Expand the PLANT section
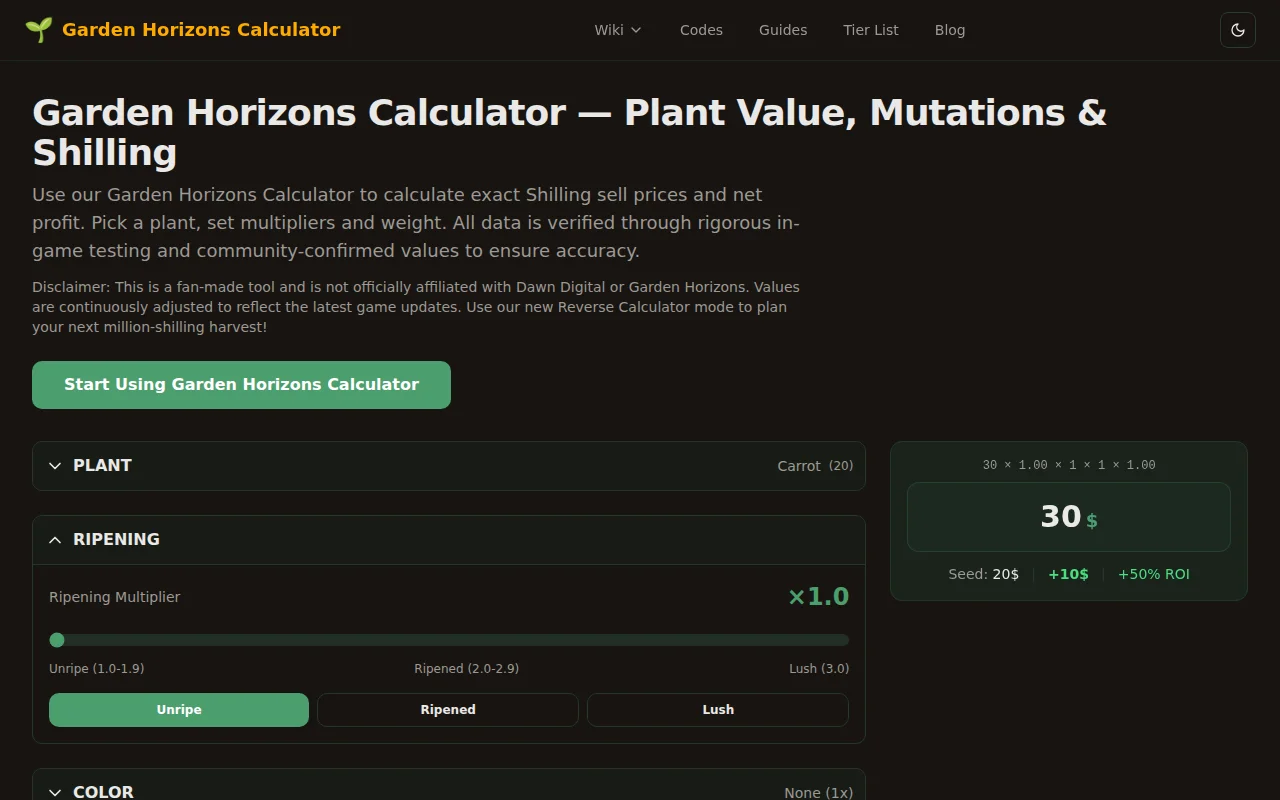This screenshot has width=1280, height=800. click(449, 466)
